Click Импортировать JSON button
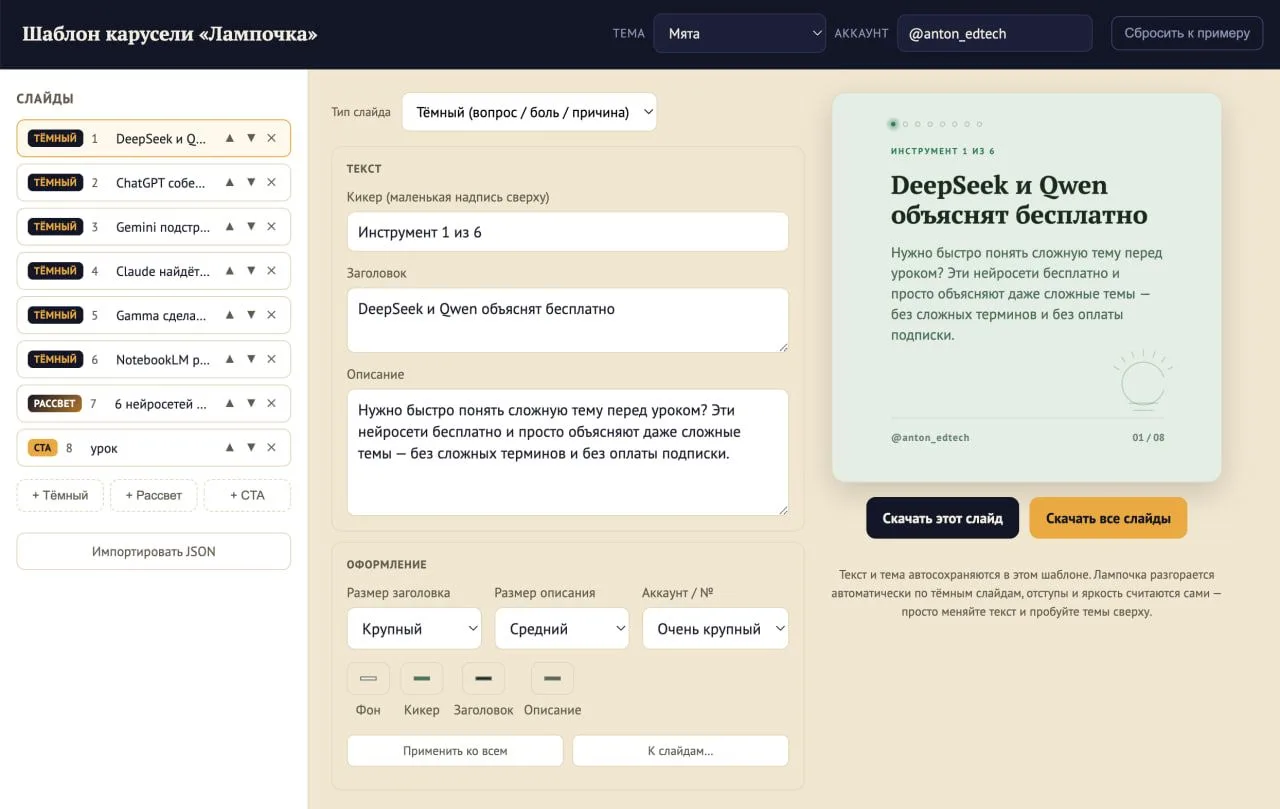Screen dimensions: 1280x809 153,551
